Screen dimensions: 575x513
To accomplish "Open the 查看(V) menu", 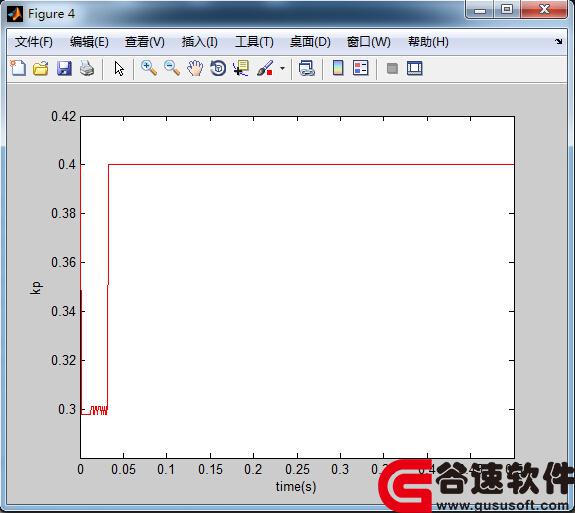I will point(144,42).
